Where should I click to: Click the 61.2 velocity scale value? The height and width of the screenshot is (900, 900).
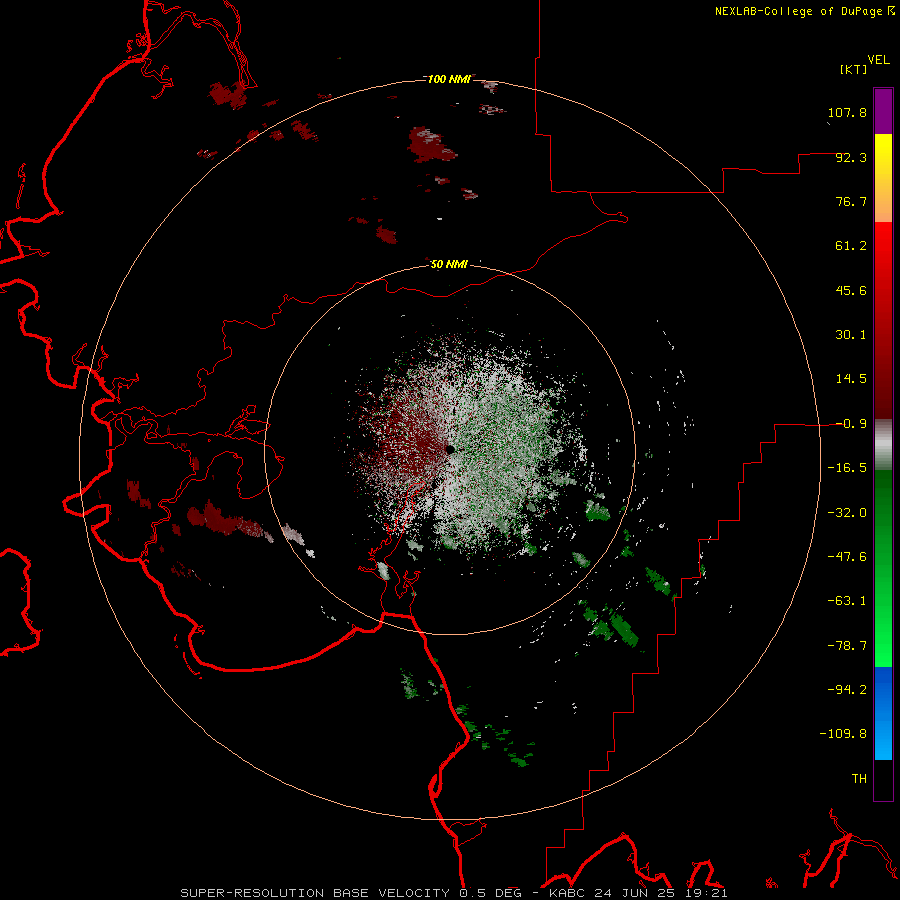click(x=851, y=246)
